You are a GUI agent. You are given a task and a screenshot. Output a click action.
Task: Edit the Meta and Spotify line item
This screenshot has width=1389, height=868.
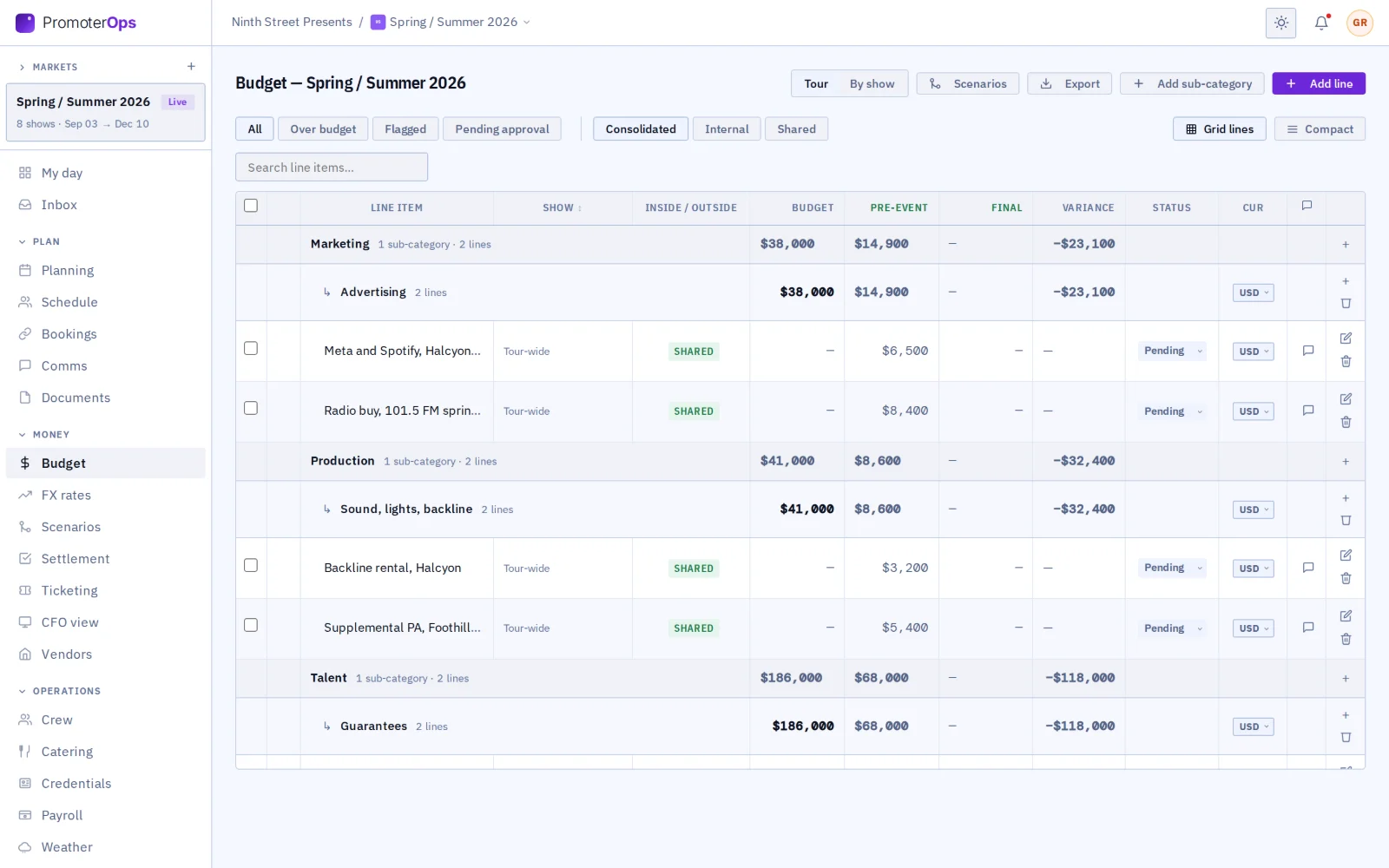tap(1346, 338)
